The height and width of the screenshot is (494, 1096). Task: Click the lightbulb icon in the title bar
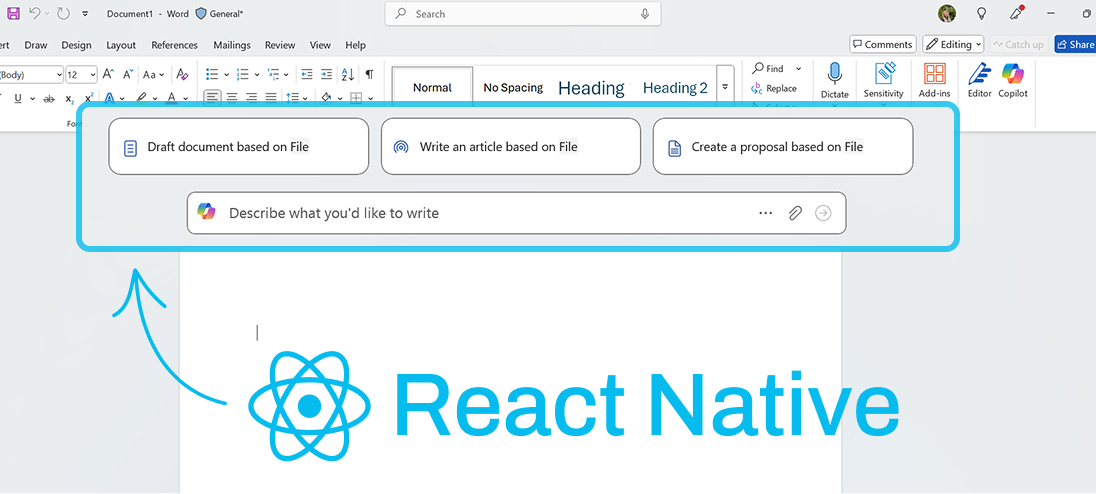coord(982,13)
